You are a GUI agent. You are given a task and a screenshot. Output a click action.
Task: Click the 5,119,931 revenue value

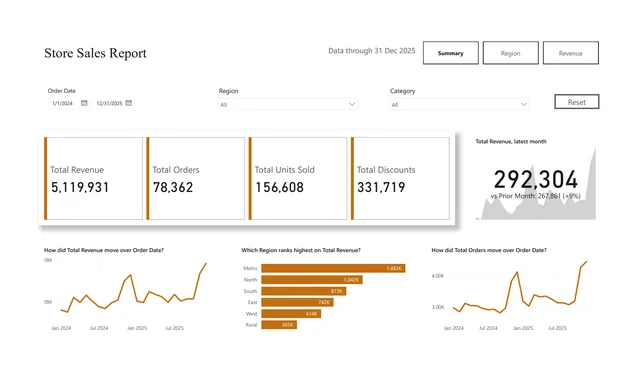pos(80,187)
